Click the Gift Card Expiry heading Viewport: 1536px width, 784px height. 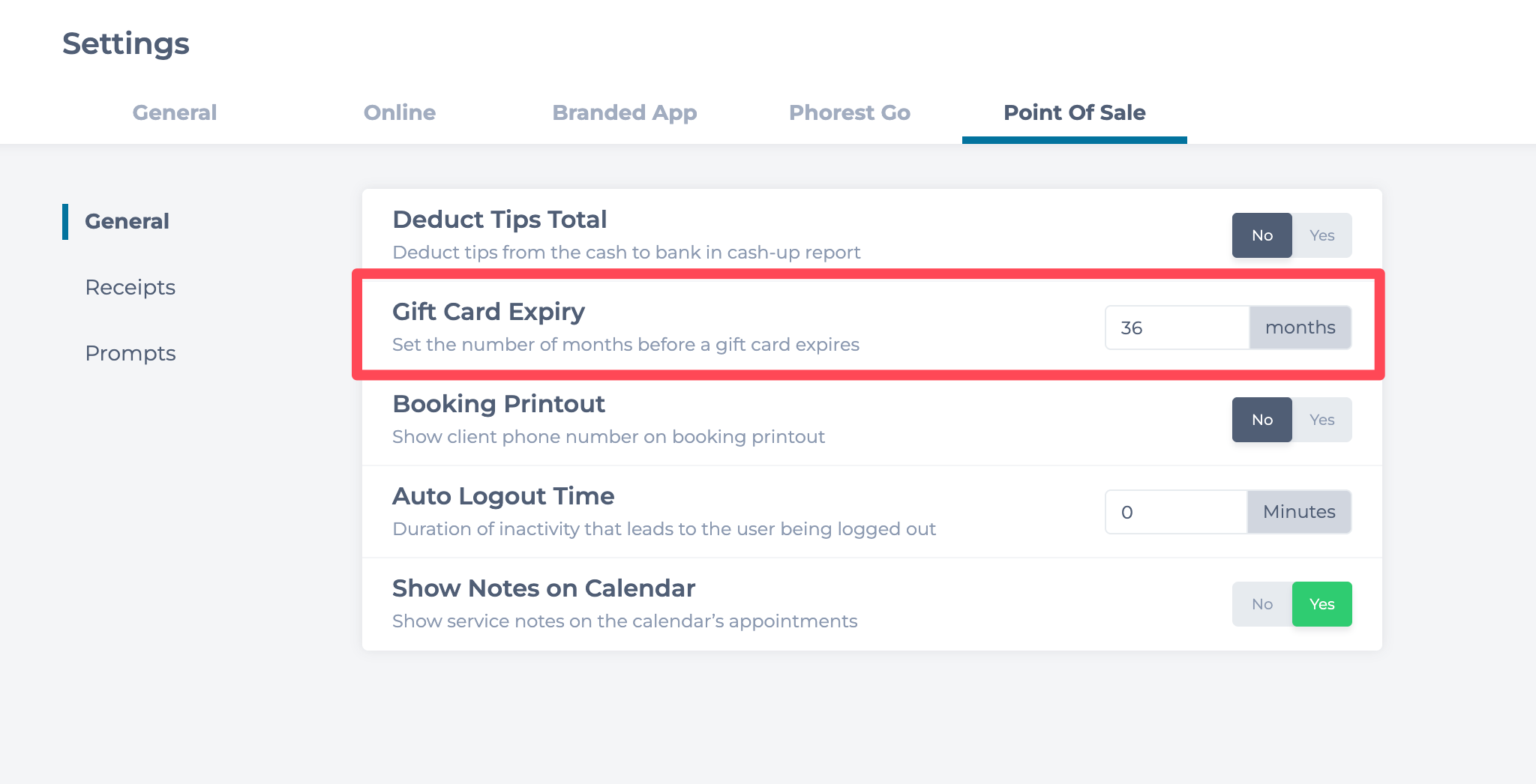click(x=488, y=312)
